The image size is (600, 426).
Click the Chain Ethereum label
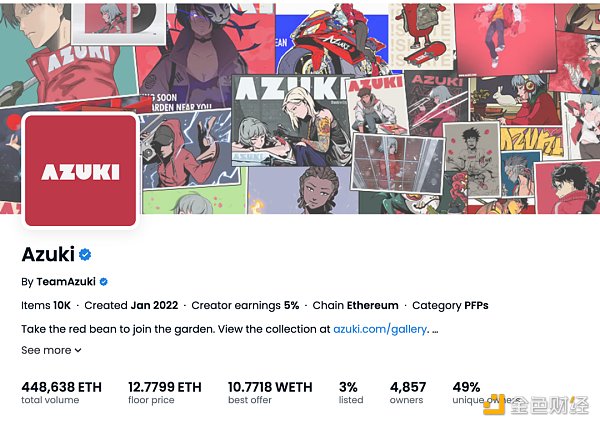tap(355, 305)
